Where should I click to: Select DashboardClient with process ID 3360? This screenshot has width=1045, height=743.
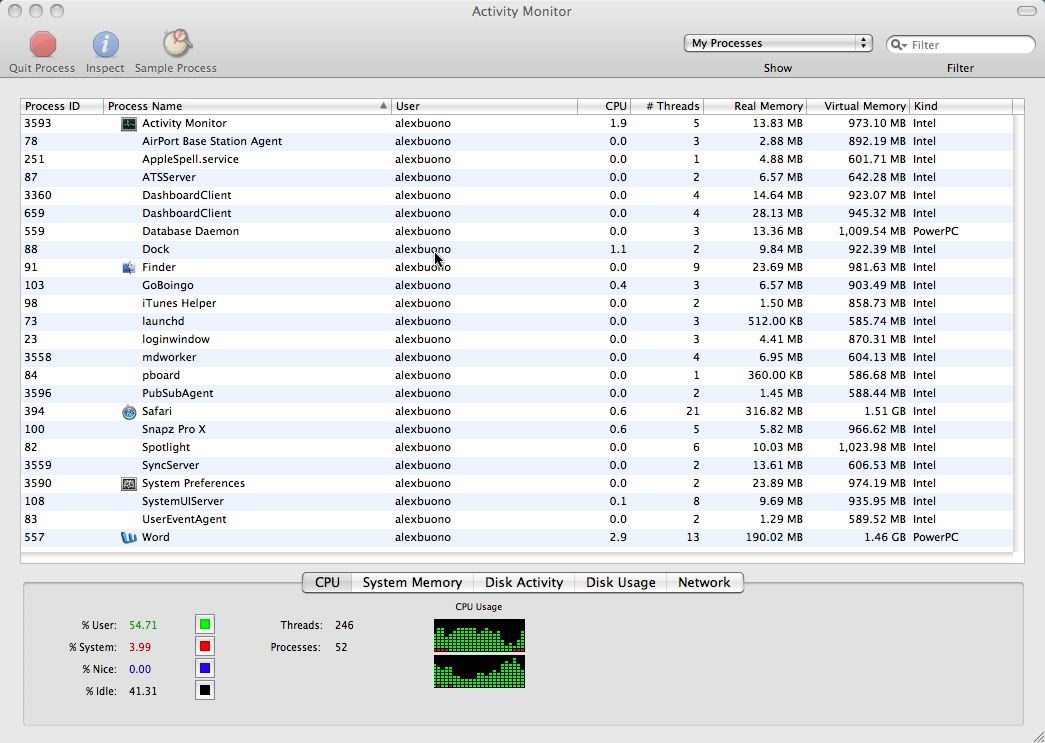[x=517, y=195]
